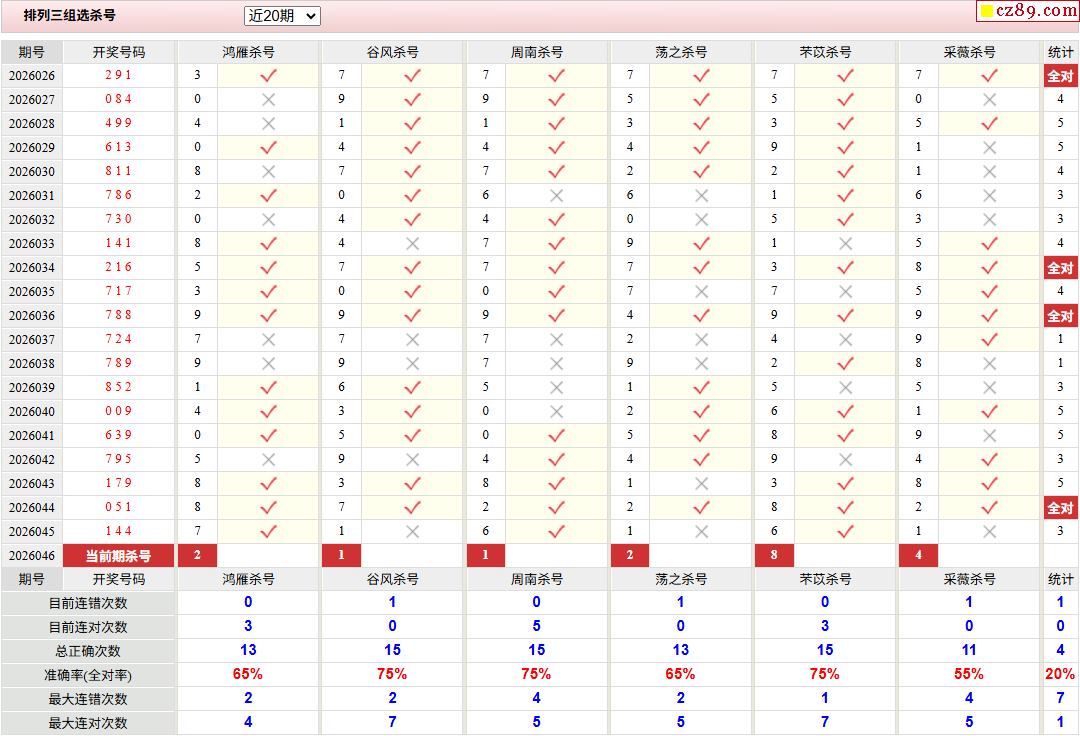The width and height of the screenshot is (1080, 736).
Task: Click the 采薇杀号 checkmark in row 2026036
Action: (989, 315)
